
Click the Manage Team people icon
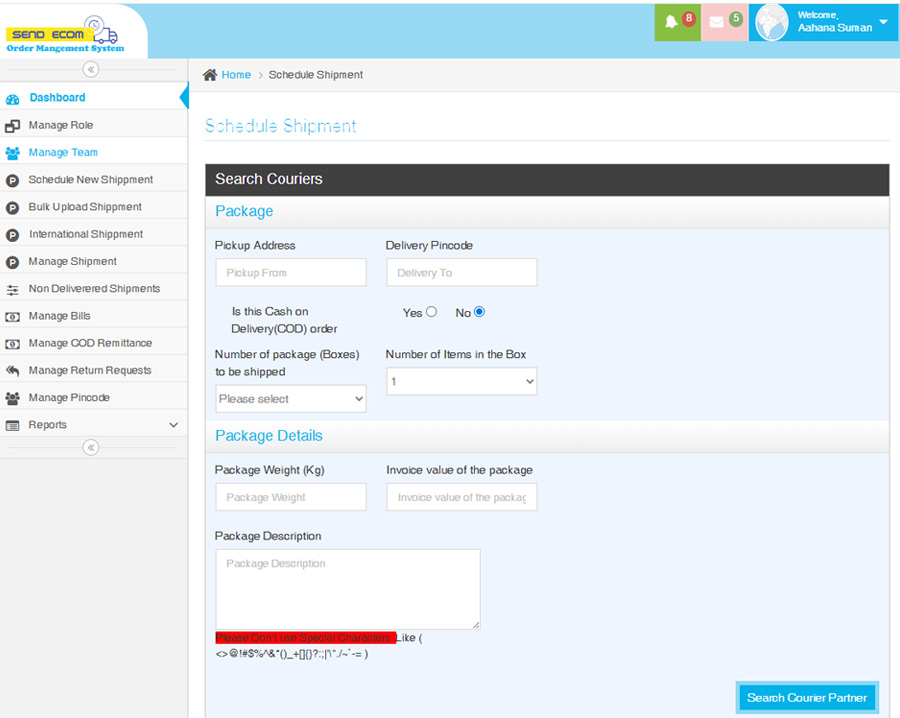(12, 153)
